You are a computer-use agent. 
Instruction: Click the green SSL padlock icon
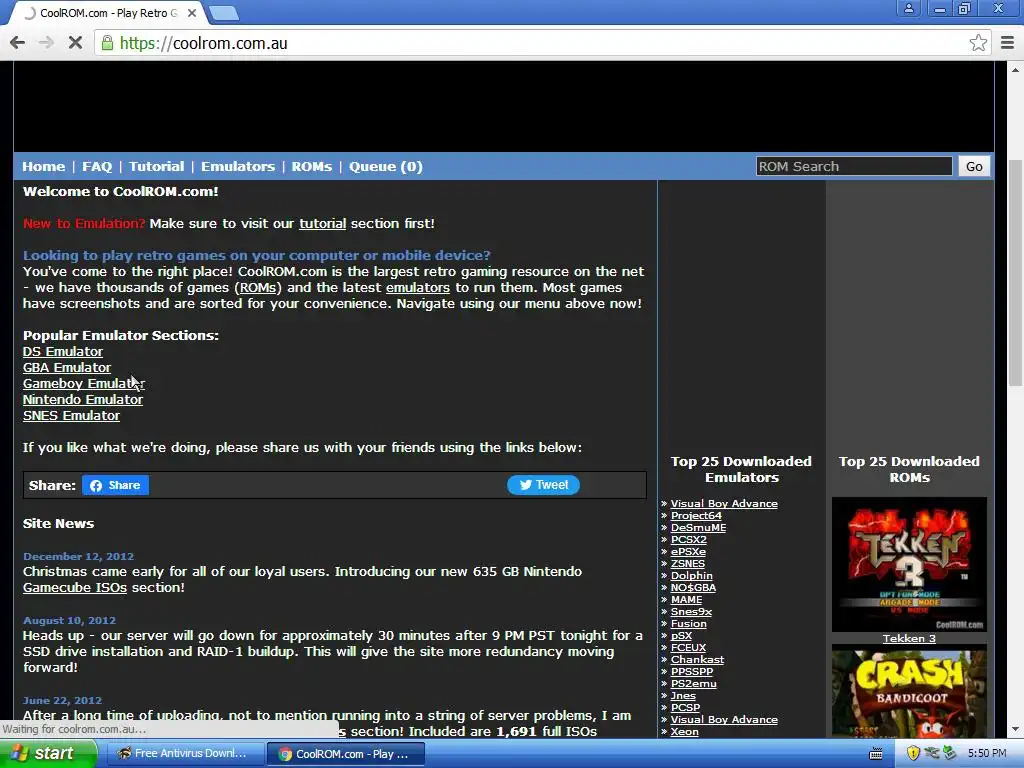tap(106, 43)
